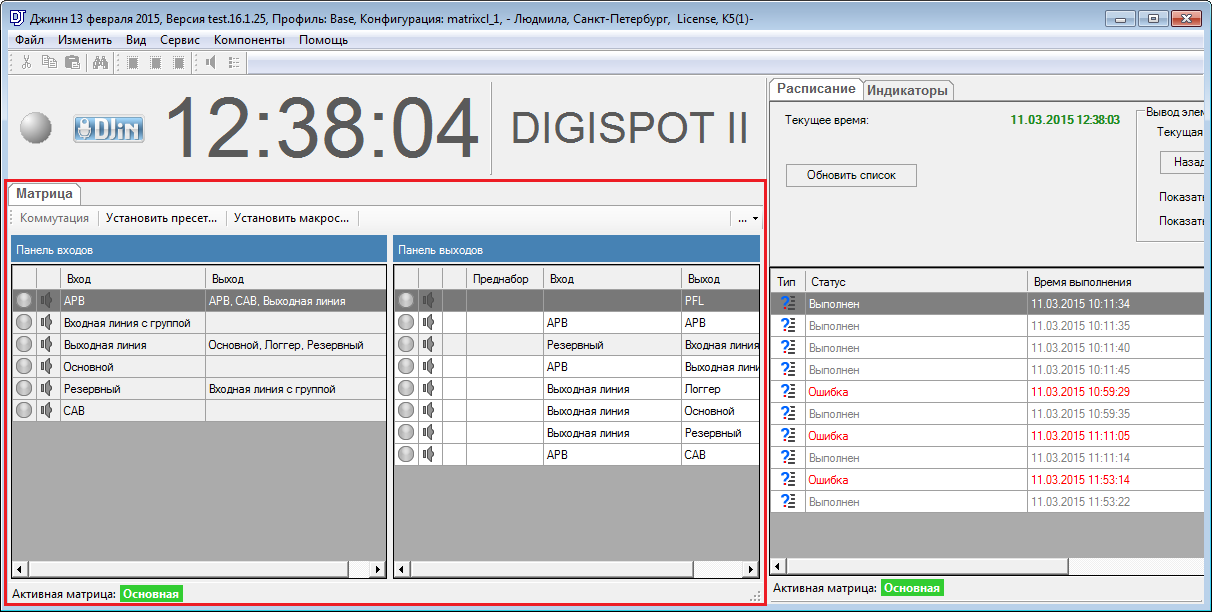The width and height of the screenshot is (1212, 612).
Task: Select the Матрица tab
Action: click(44, 193)
